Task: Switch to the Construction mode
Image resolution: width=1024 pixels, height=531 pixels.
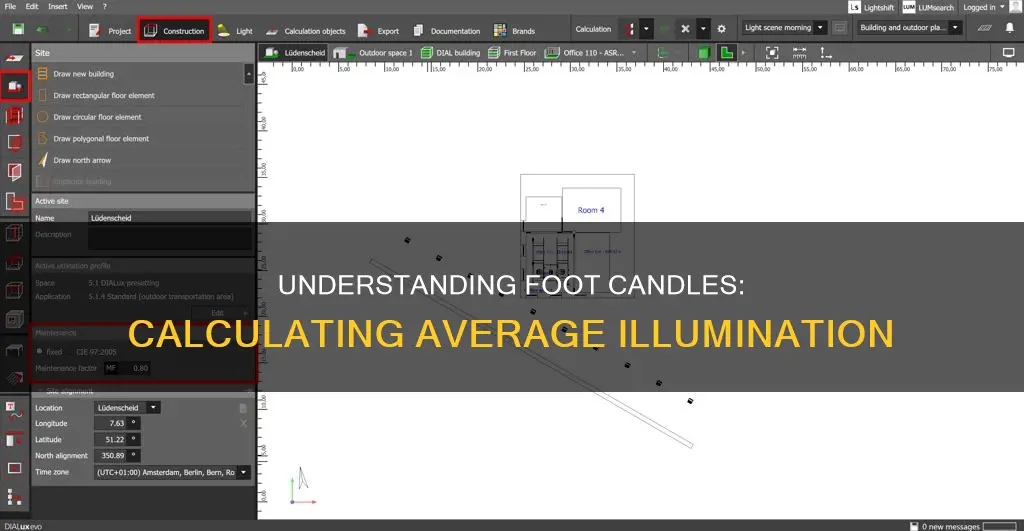Action: tap(174, 31)
